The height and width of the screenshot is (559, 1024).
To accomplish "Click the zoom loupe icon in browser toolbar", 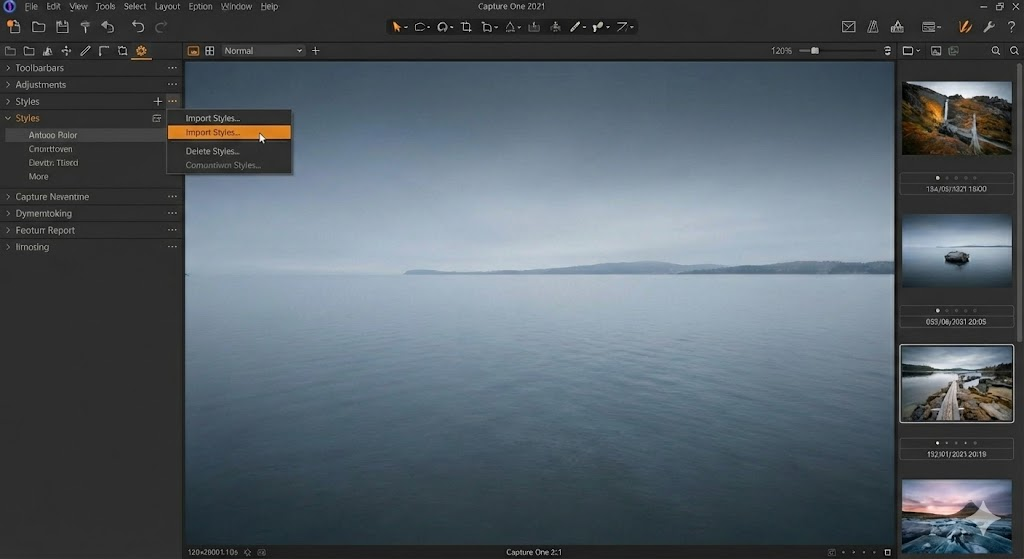I will 995,50.
